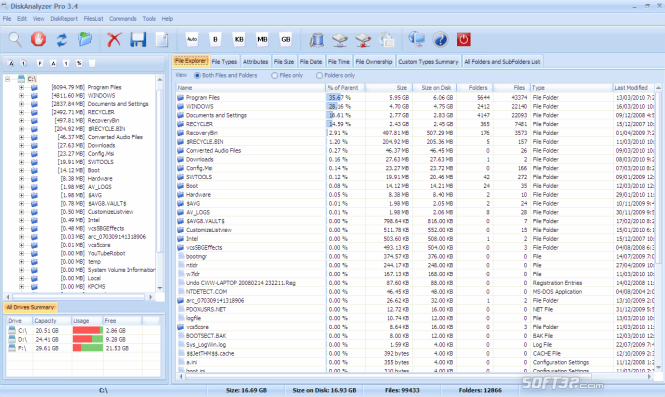Expand the RECYCLER tree node
Screen dimensions: 665x397
tap(21, 112)
